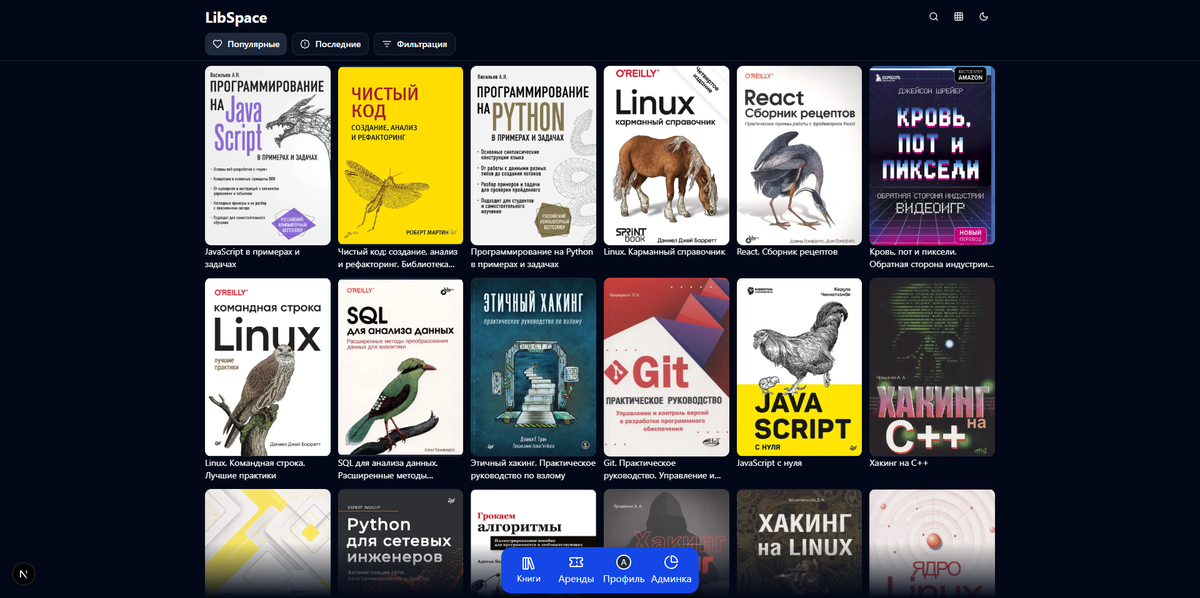Open the 'JavaScript с нуля' book cover
Viewport: 1200px width, 598px height.
tap(799, 367)
